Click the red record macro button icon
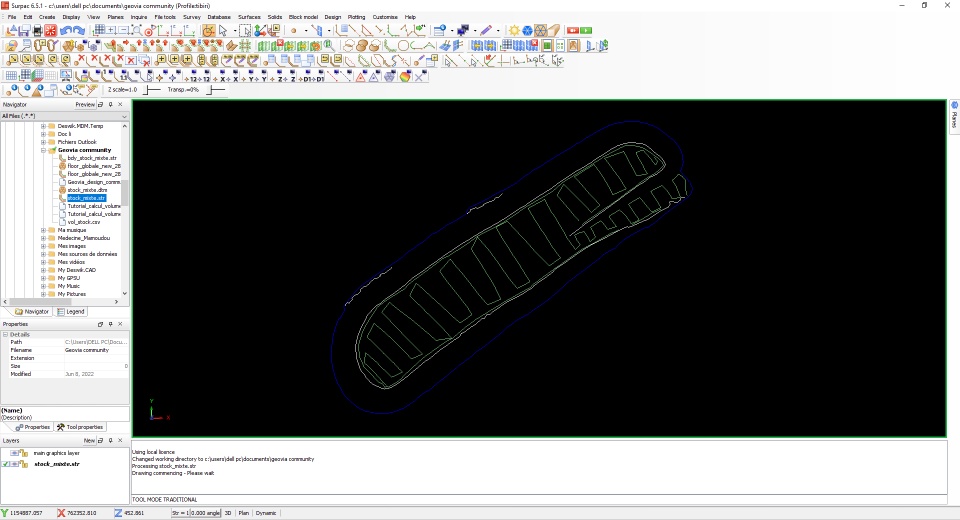 click(573, 30)
